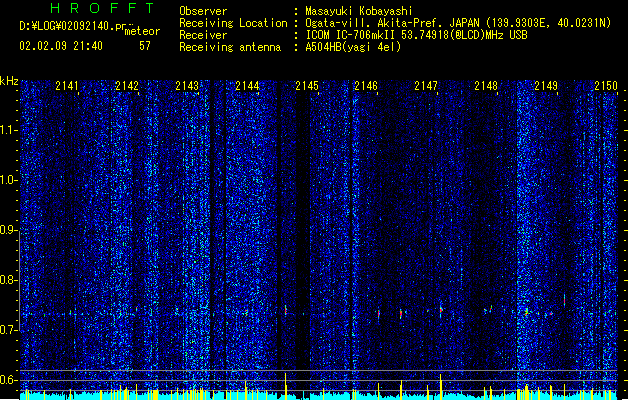This screenshot has height=400, width=629.
Task: Click the 1.1 frequency axis label
Action: click(9, 130)
